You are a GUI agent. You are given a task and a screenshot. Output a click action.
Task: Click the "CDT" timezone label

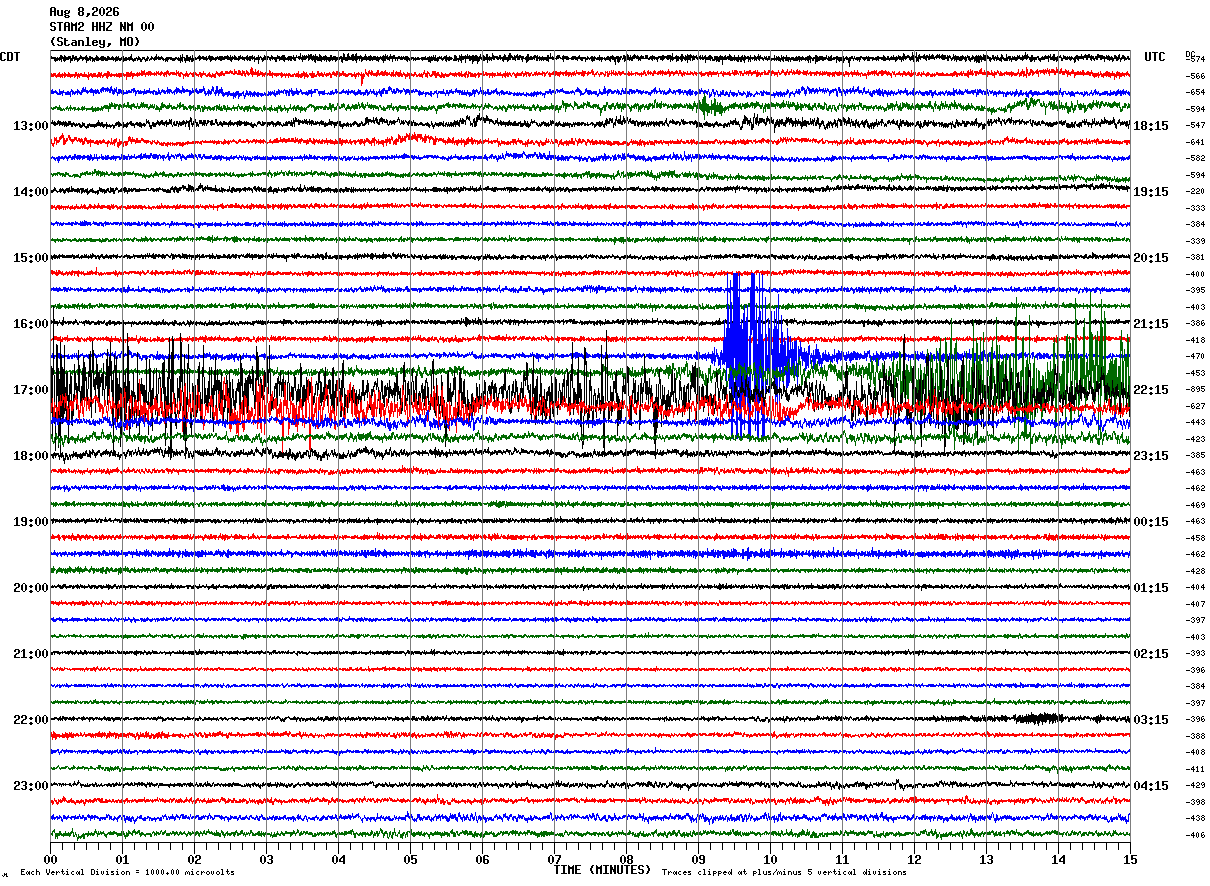(10, 57)
